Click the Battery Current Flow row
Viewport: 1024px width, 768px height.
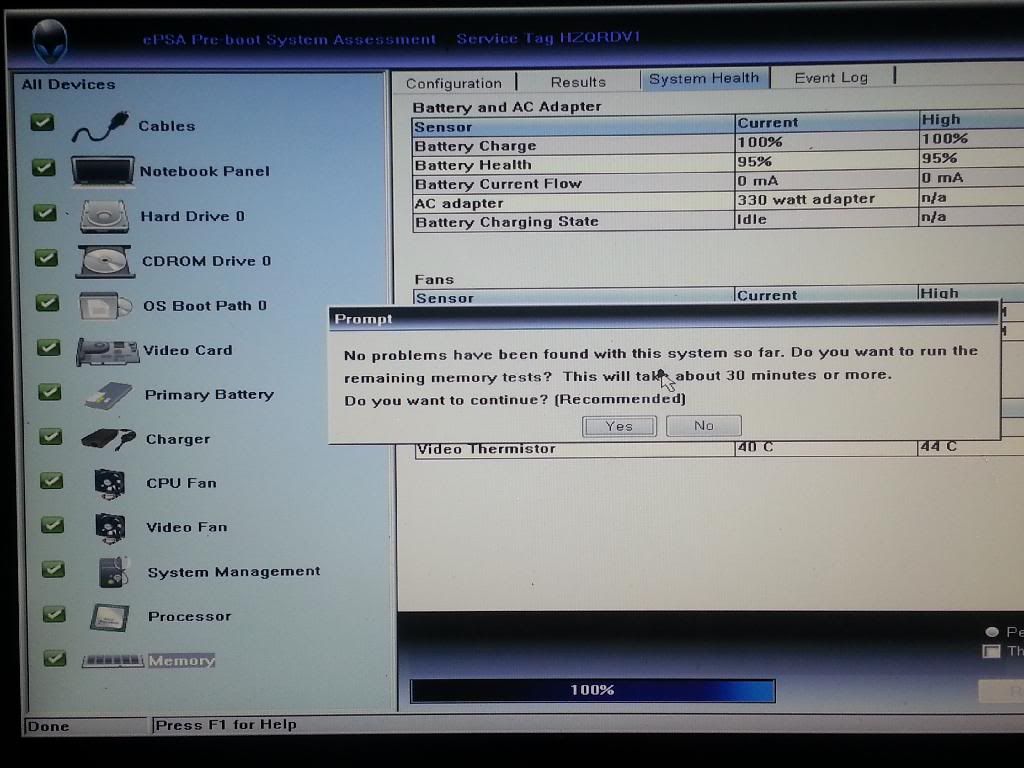[718, 182]
